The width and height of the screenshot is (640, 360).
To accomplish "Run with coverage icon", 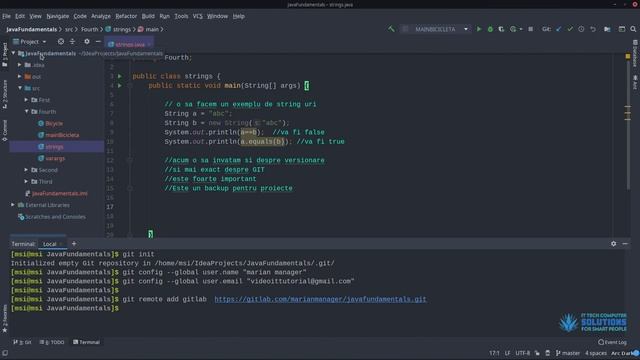I will coord(501,29).
